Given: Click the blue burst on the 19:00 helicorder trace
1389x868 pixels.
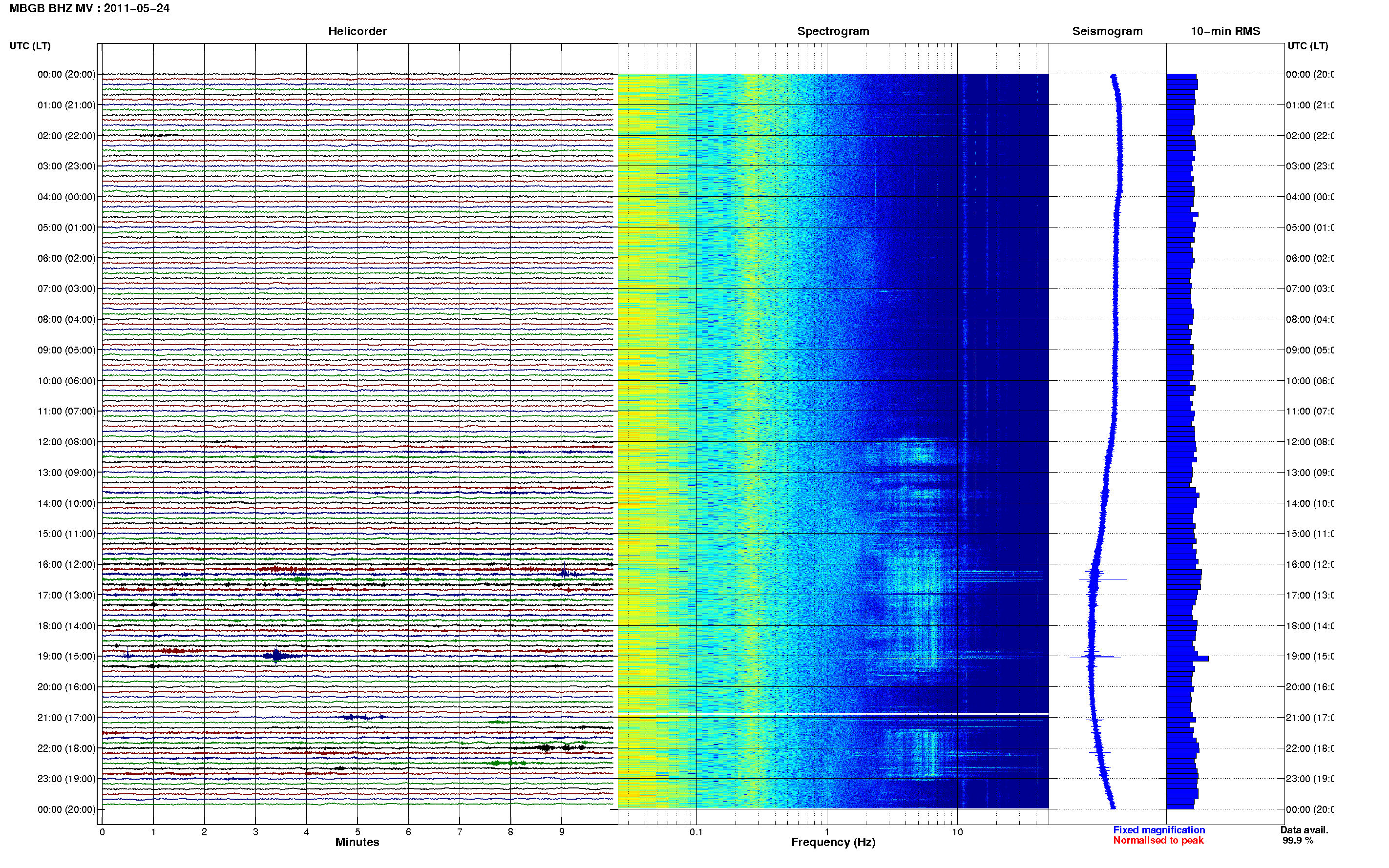Looking at the screenshot, I should click(x=277, y=655).
